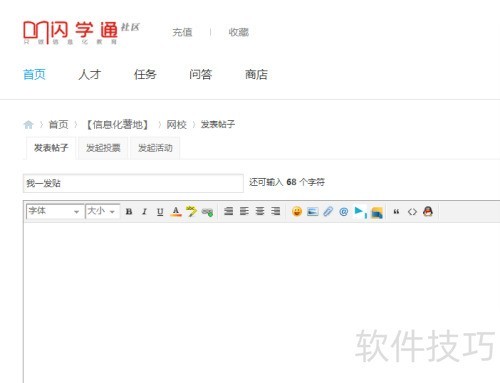
Task: Click the insert link icon
Action: pos(207,212)
